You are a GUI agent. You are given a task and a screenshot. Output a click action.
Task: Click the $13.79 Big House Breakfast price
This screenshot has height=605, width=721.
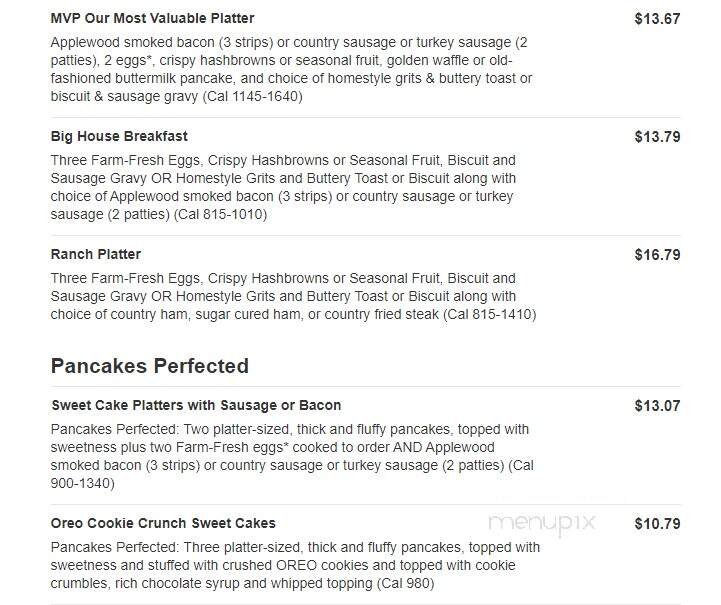click(x=657, y=136)
